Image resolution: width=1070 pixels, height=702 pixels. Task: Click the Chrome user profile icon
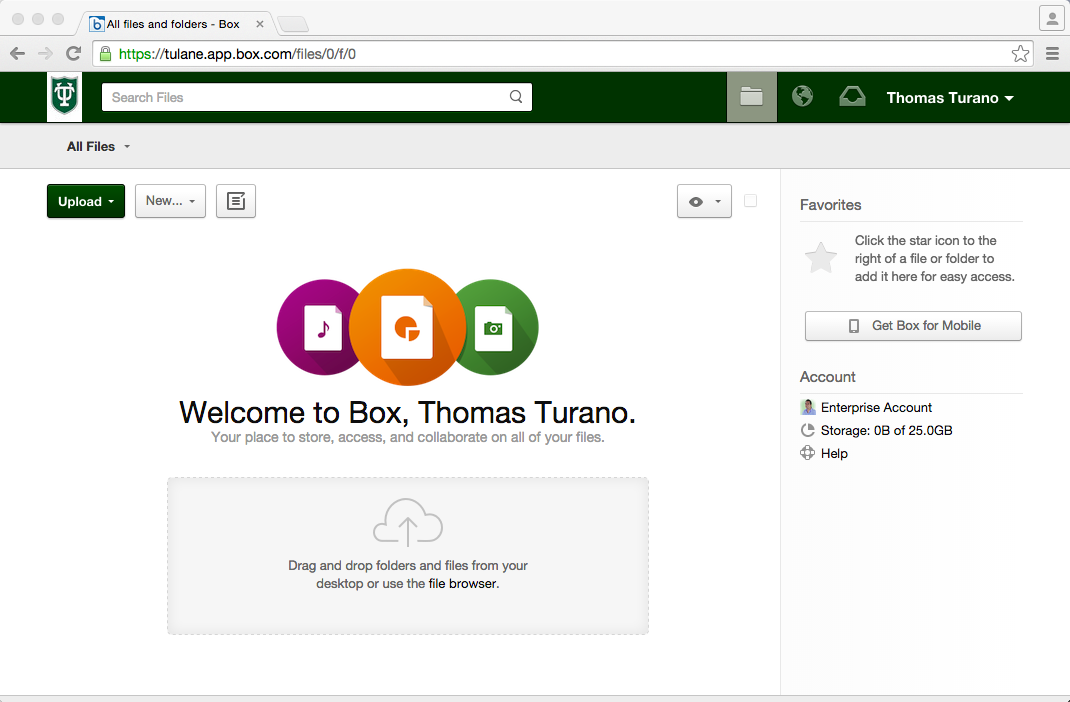(x=1052, y=18)
